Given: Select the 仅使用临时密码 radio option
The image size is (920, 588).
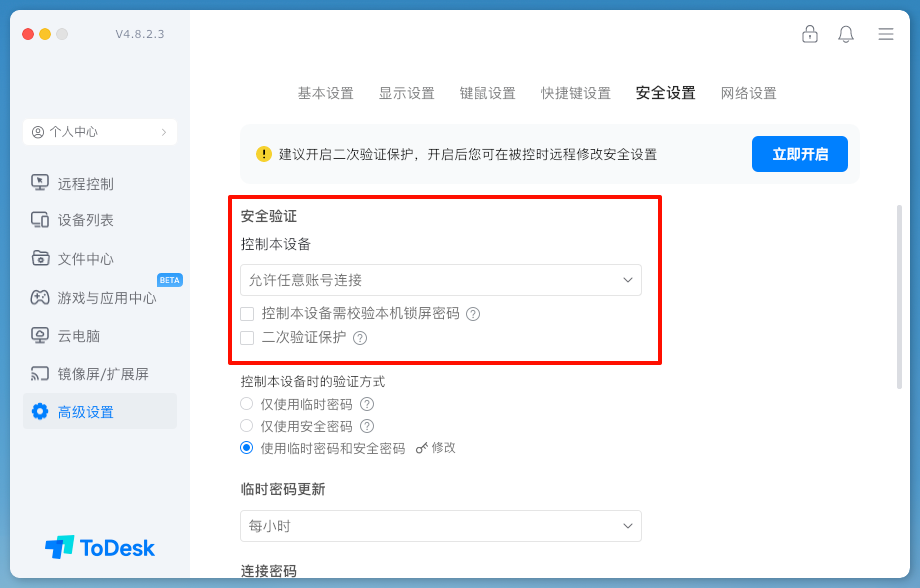Looking at the screenshot, I should (247, 404).
